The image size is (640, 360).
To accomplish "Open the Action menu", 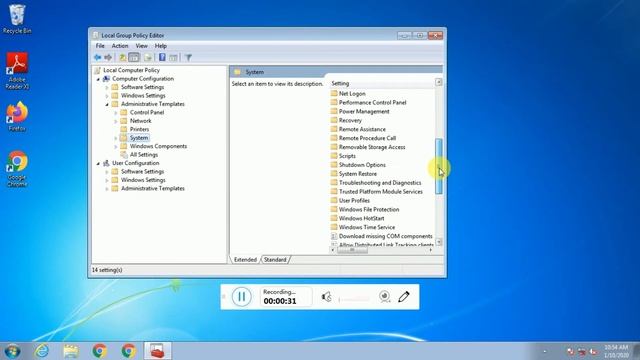I will 120,46.
